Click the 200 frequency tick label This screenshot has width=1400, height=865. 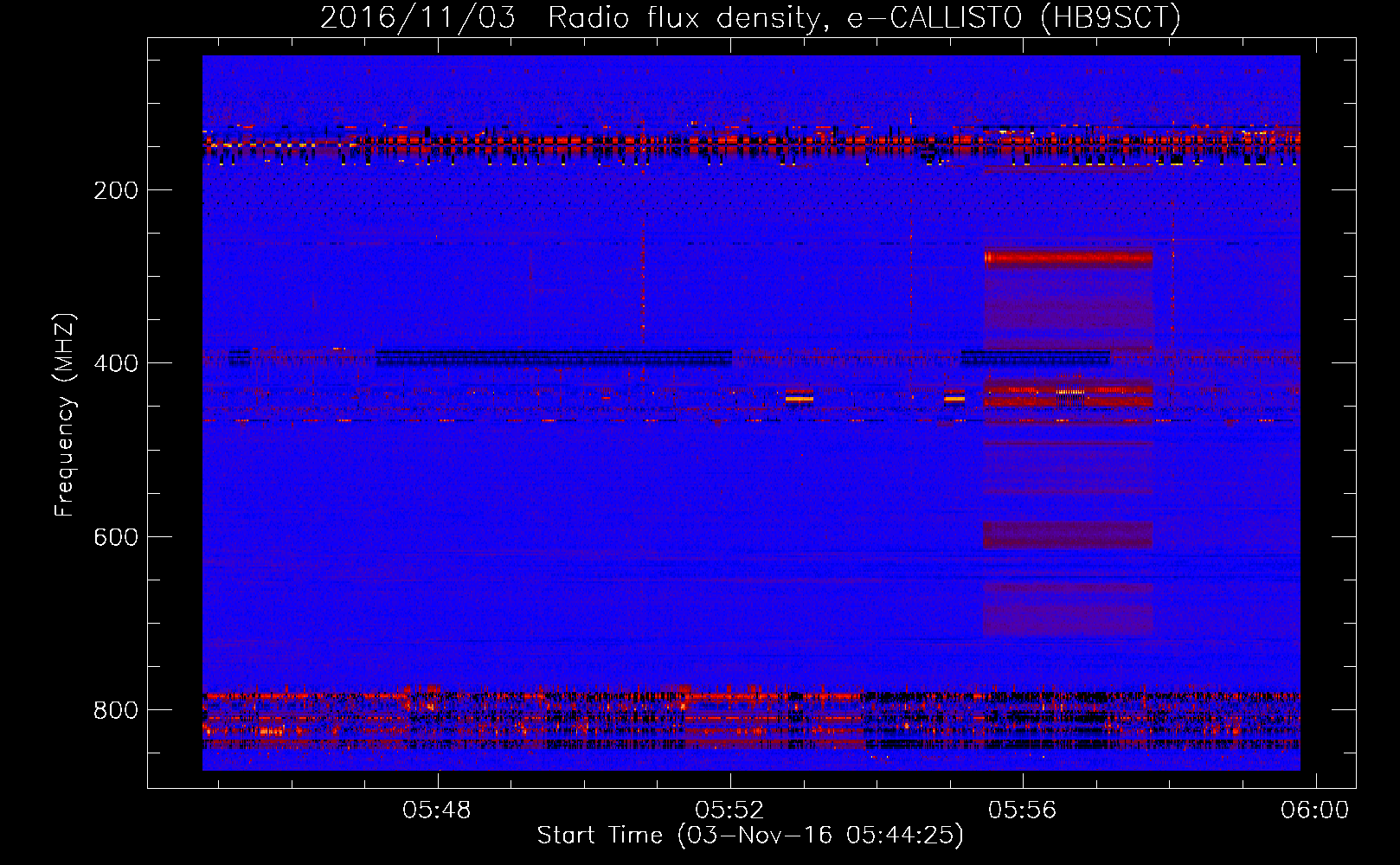coord(116,190)
